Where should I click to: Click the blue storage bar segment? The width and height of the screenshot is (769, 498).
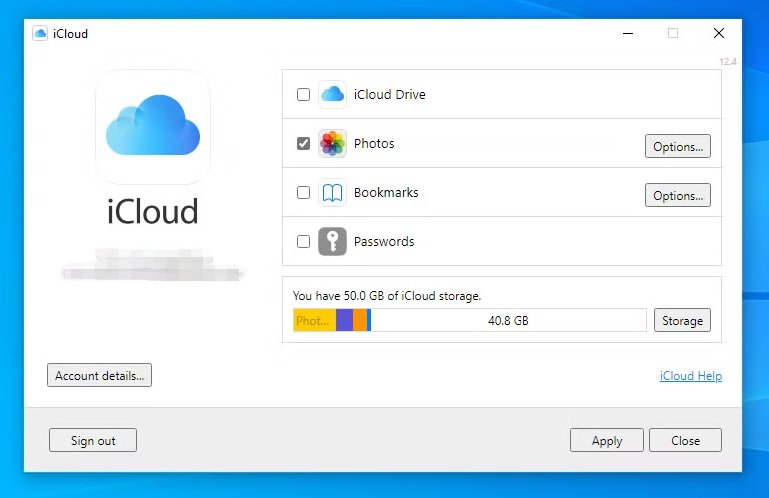[x=369, y=320]
